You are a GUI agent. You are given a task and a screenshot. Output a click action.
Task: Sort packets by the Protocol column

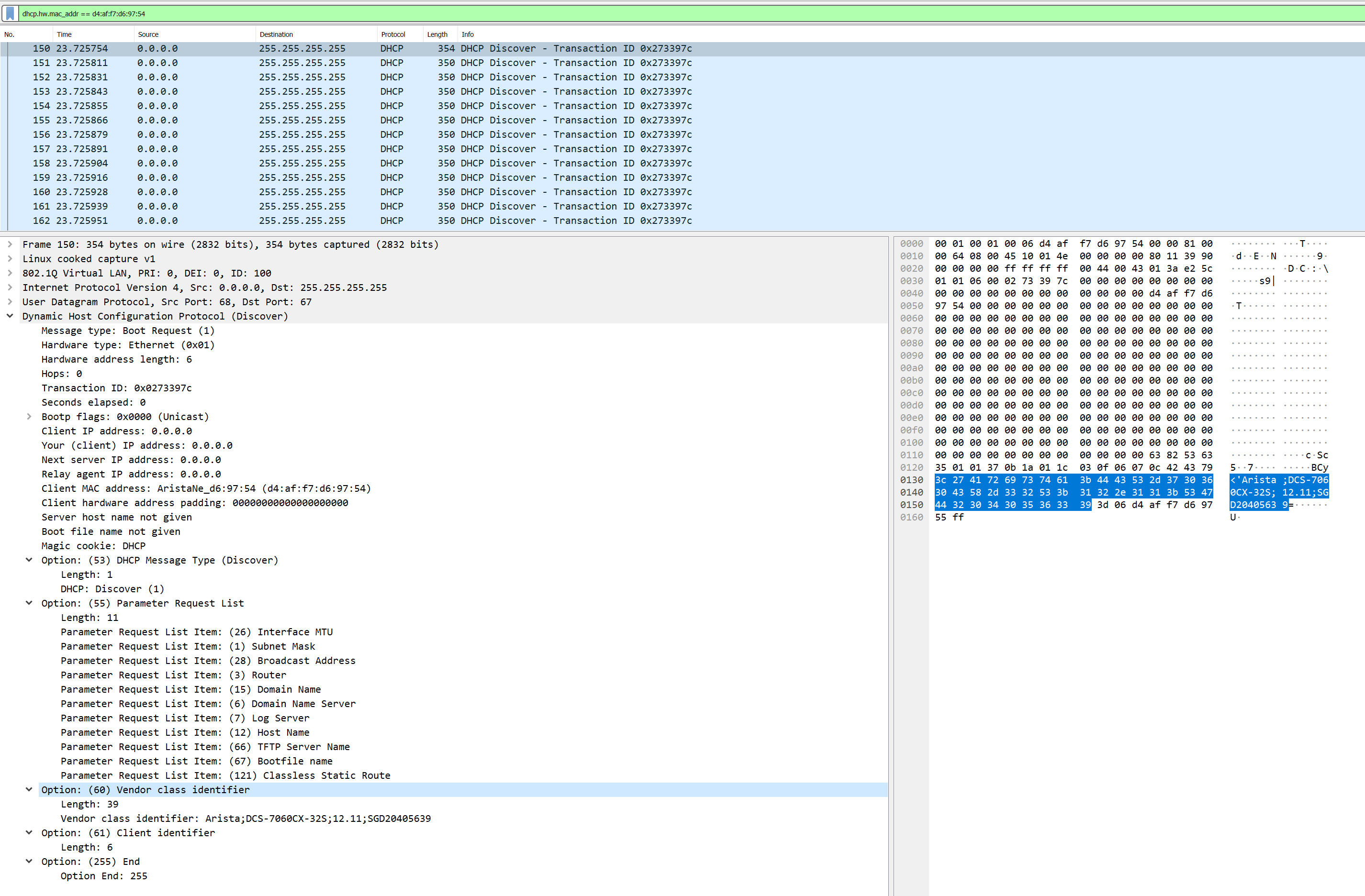(x=393, y=34)
